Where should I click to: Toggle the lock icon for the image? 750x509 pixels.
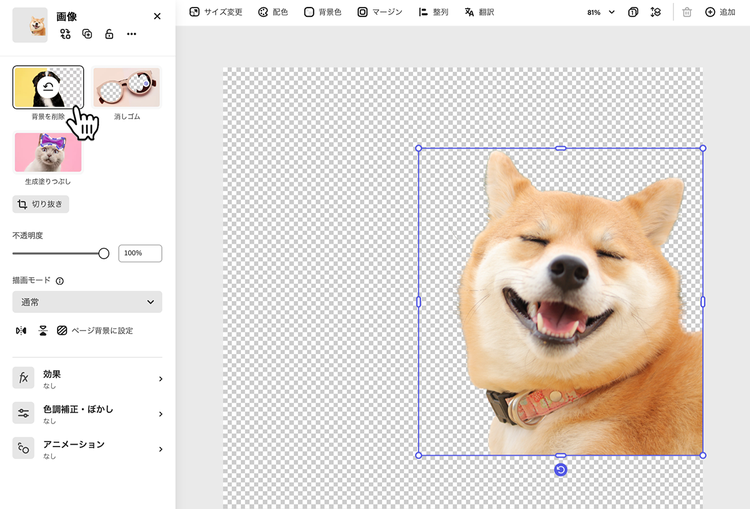(108, 34)
